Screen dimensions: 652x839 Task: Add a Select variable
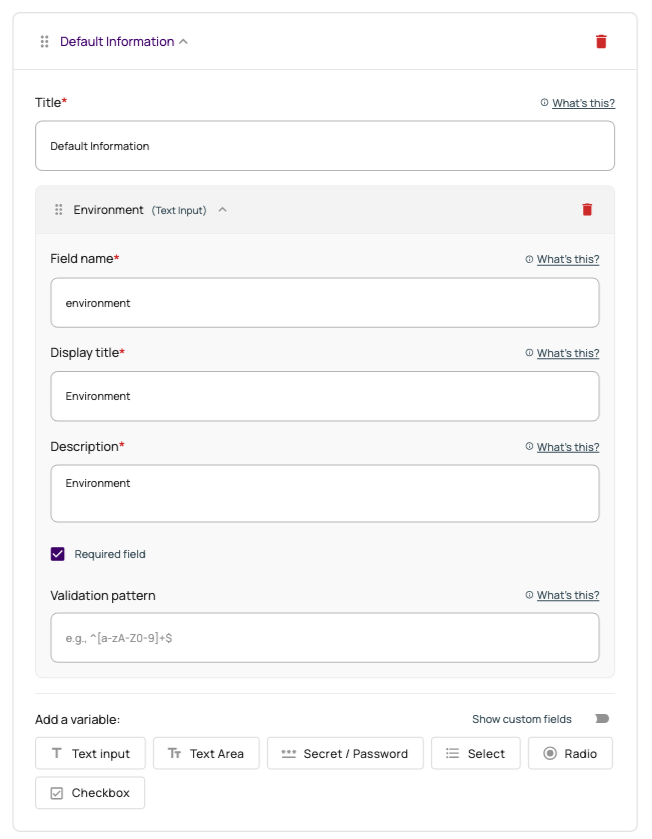point(475,753)
